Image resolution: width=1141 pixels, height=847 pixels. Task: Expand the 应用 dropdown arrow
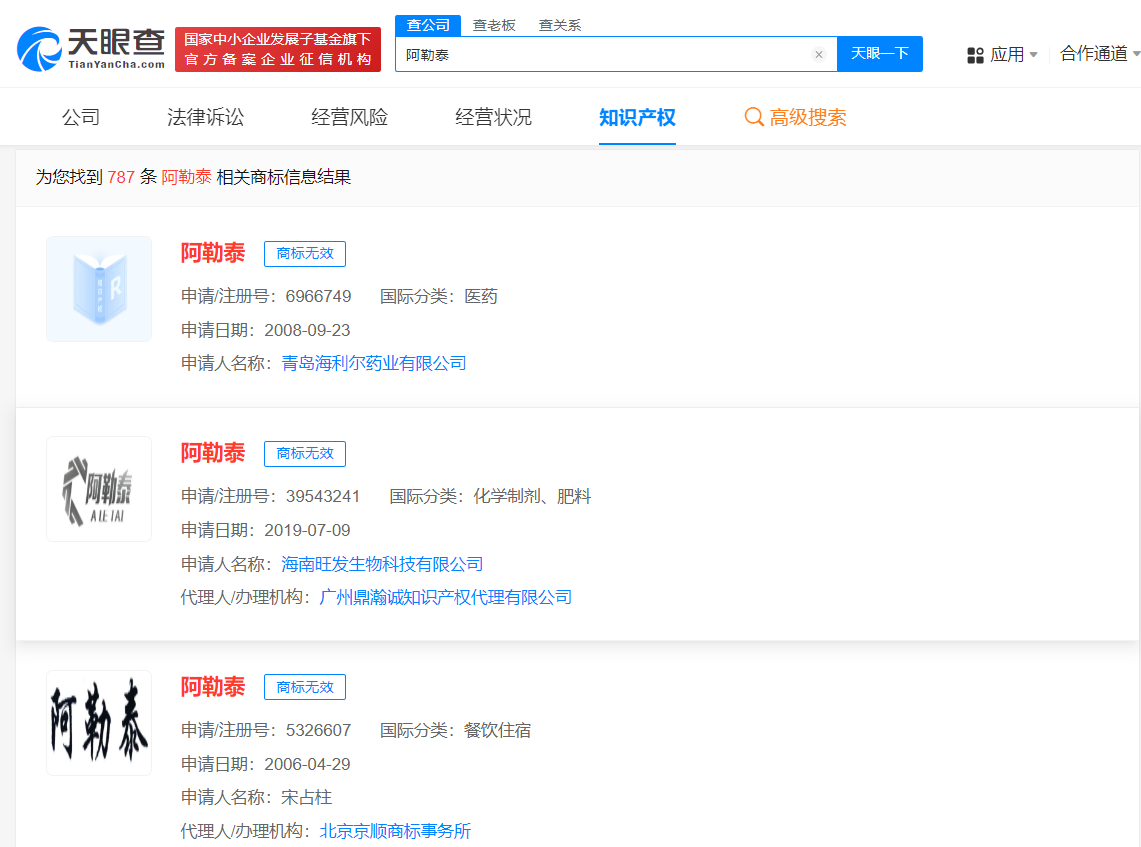point(1033,55)
